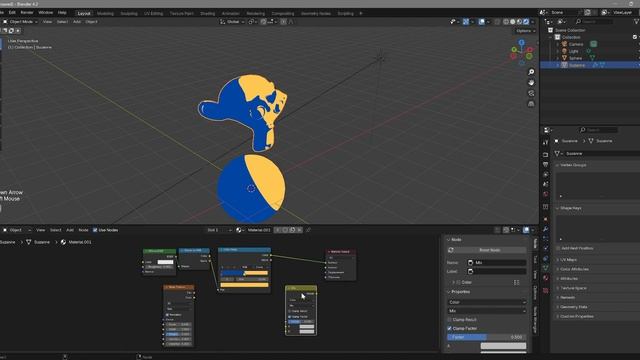This screenshot has height=360, width=640.
Task: Select the Material Output node header
Action: [x=341, y=251]
